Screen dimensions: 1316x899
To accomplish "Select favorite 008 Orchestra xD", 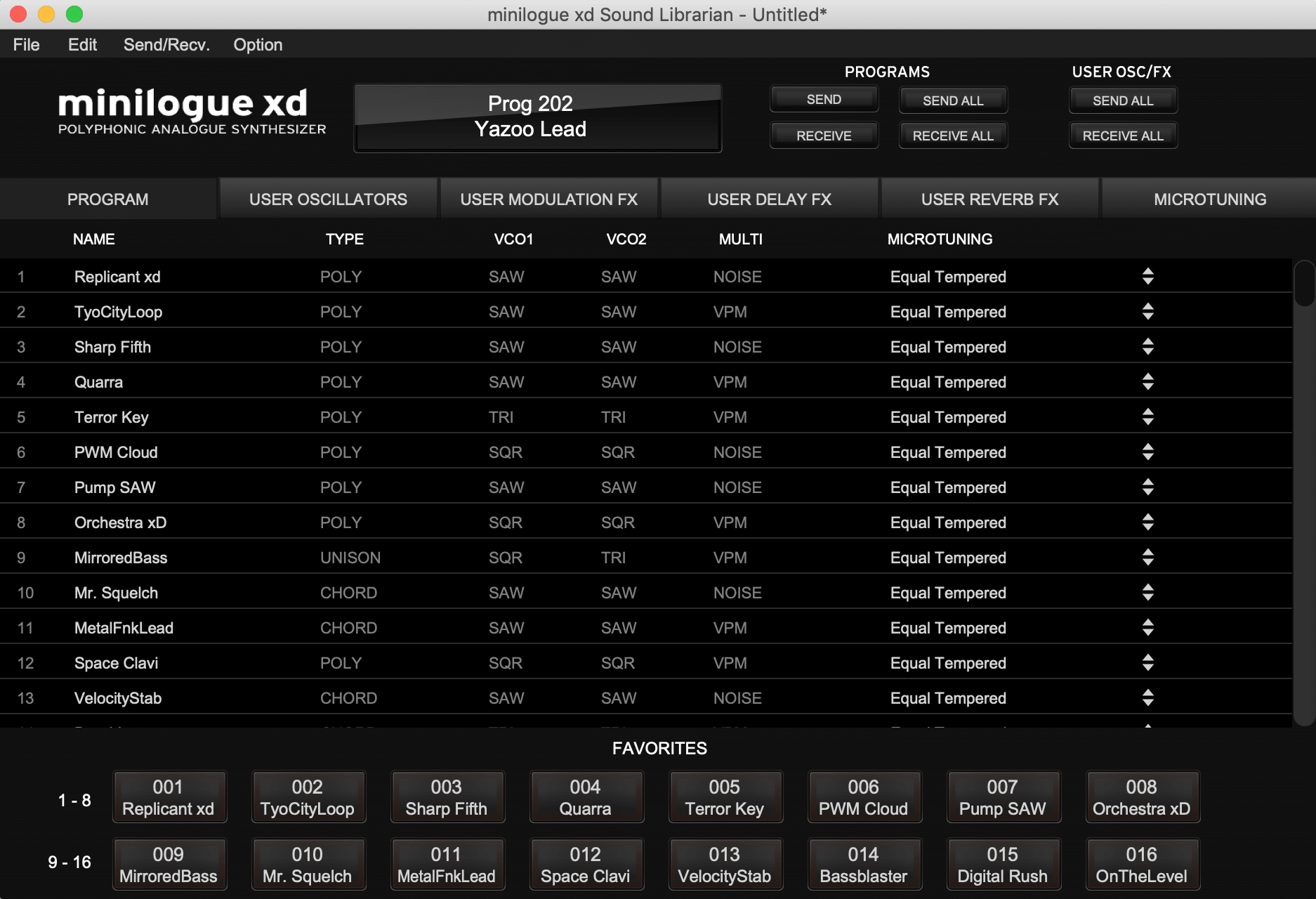I will [x=1142, y=797].
